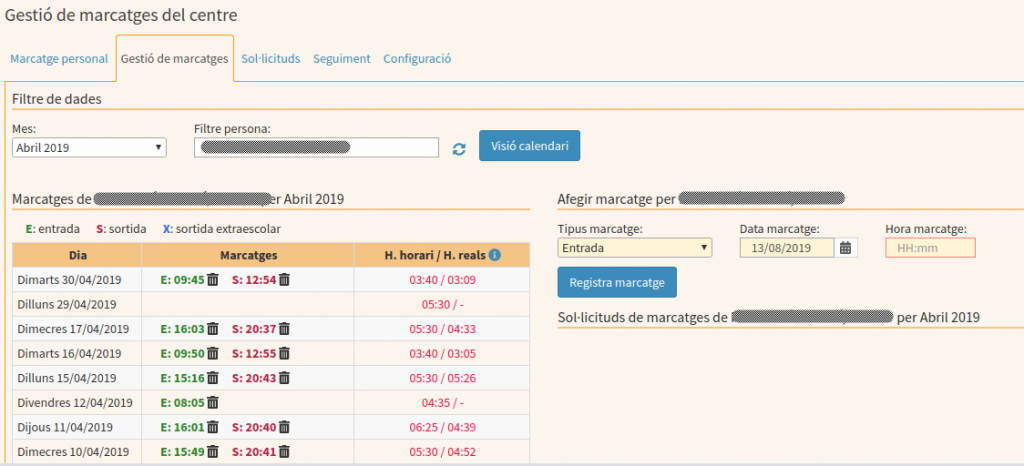Click the info icon in H. horari header
Viewport: 1024px width, 466px height.
click(495, 255)
